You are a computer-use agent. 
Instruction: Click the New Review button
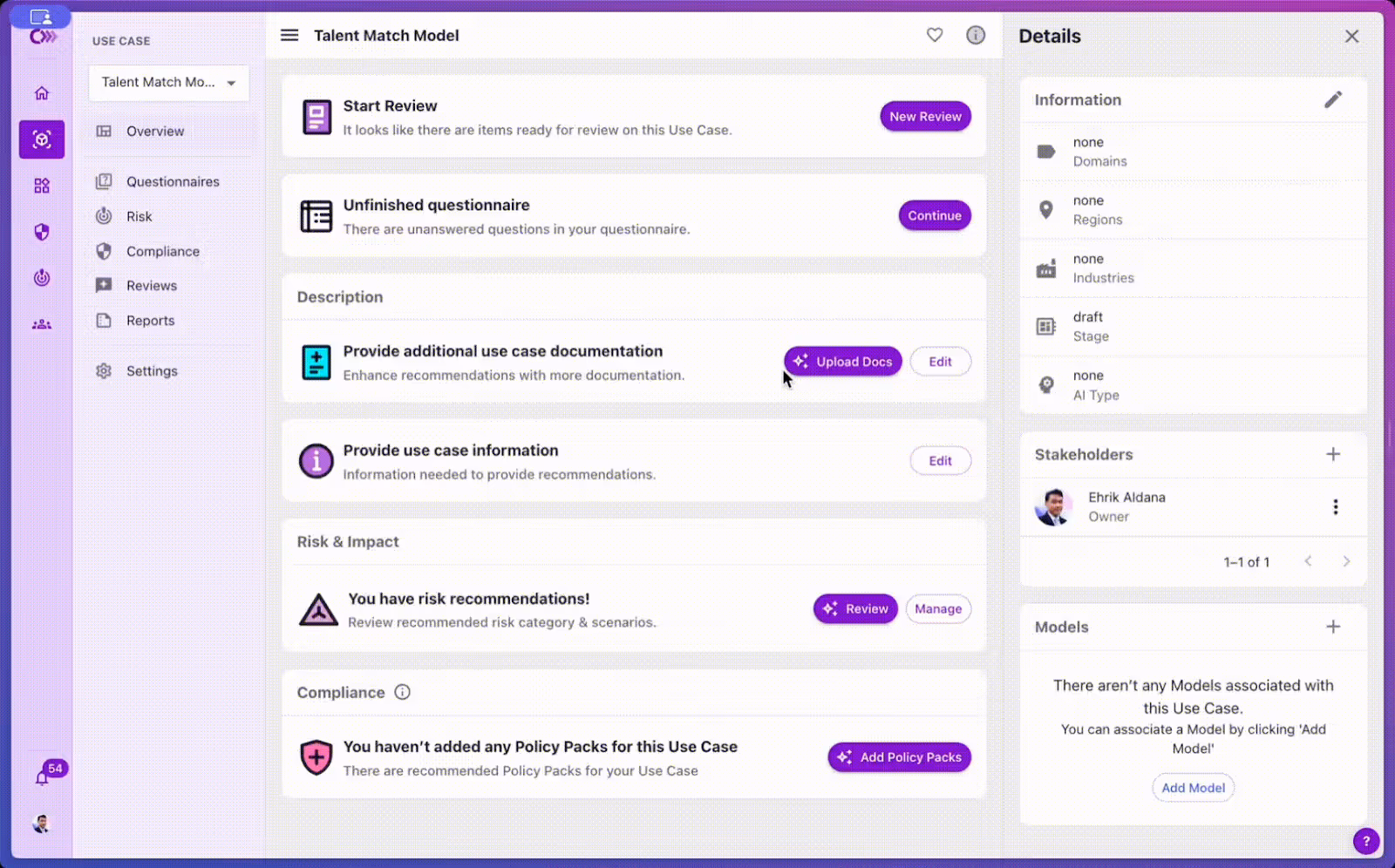pyautogui.click(x=925, y=116)
